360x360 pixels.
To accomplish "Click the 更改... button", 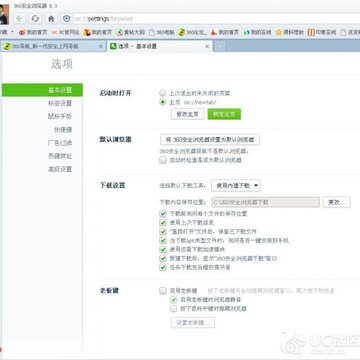I will coord(337,202).
